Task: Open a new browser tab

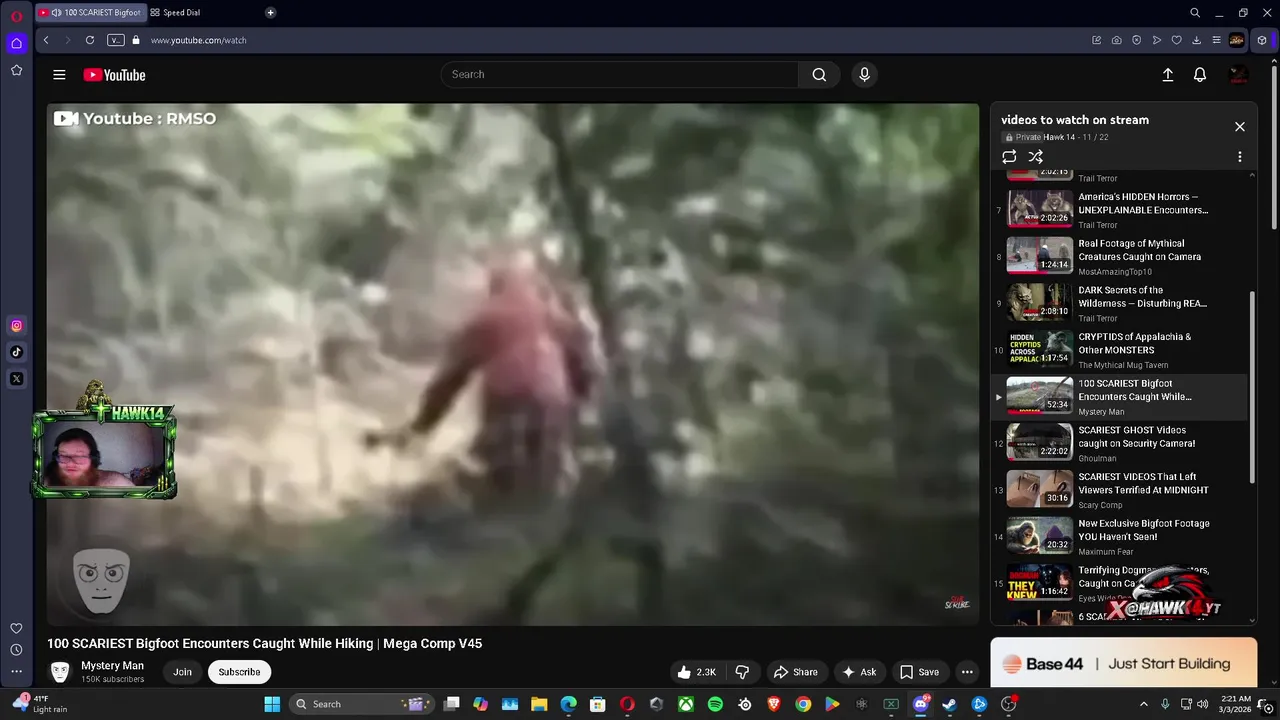Action: click(270, 13)
